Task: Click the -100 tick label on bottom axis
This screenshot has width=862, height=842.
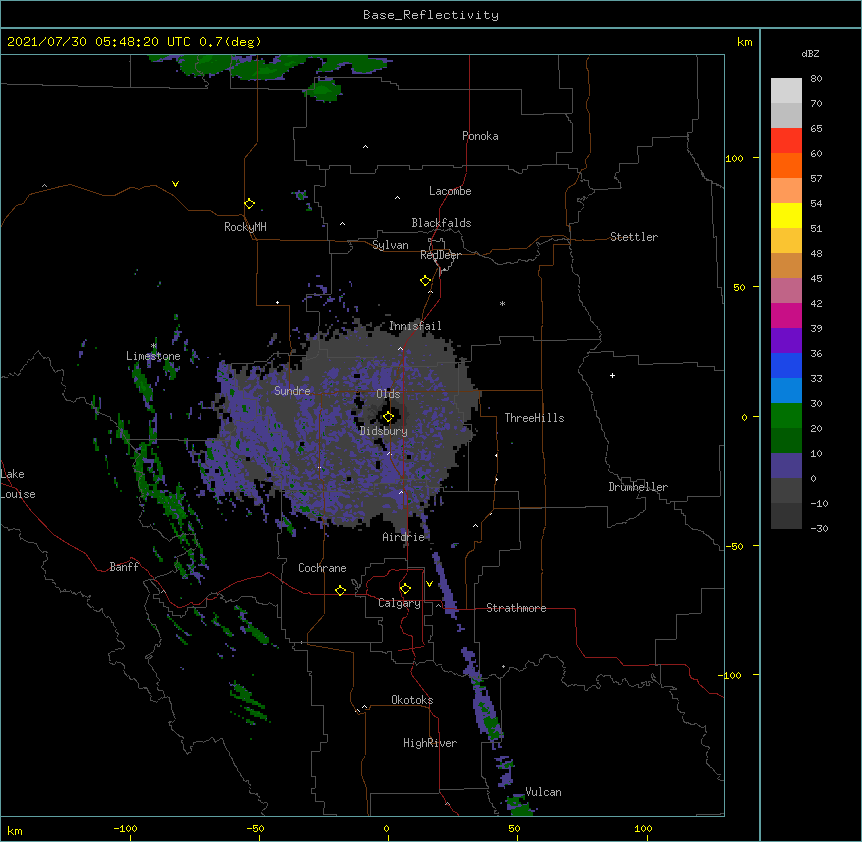Action: pos(125,828)
